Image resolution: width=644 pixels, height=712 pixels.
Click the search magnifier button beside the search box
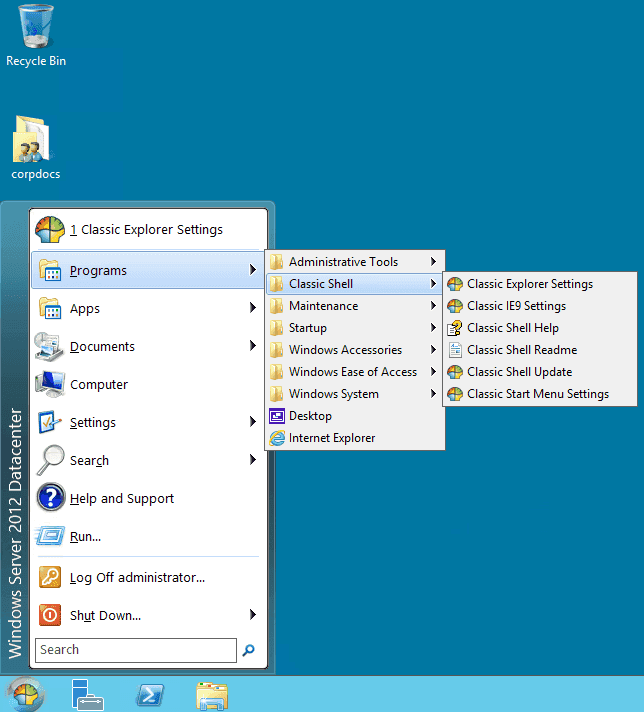(x=248, y=650)
